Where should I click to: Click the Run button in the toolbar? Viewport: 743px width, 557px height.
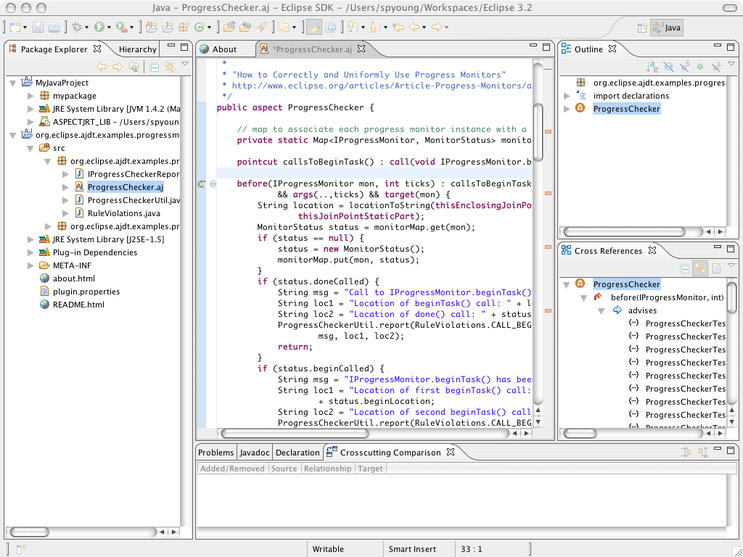click(x=98, y=27)
